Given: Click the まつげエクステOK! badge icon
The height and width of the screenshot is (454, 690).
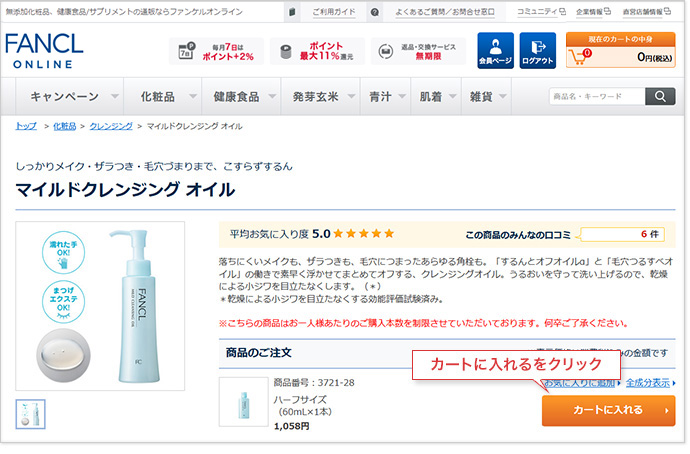Looking at the screenshot, I should click(x=63, y=302).
